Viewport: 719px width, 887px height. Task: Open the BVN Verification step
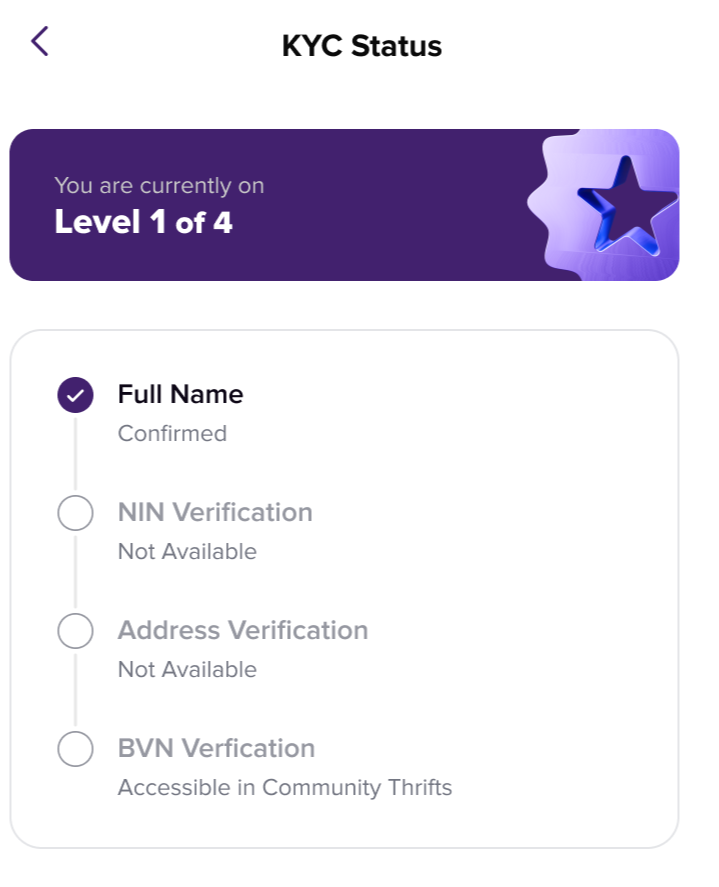[216, 749]
